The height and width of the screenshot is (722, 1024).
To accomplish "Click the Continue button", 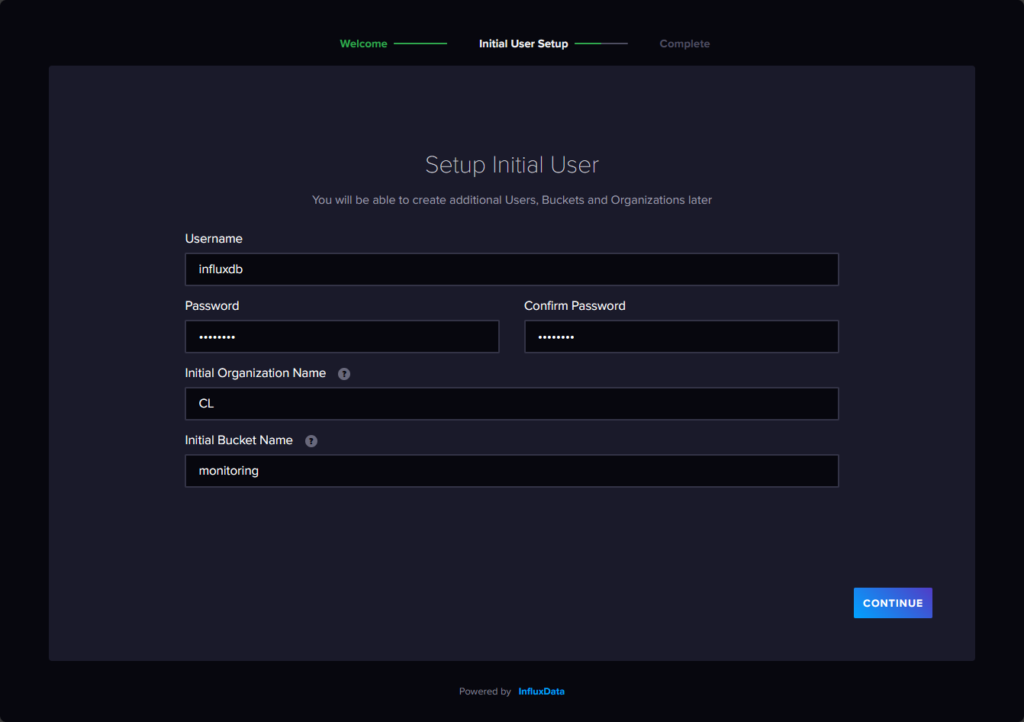I will pos(892,602).
